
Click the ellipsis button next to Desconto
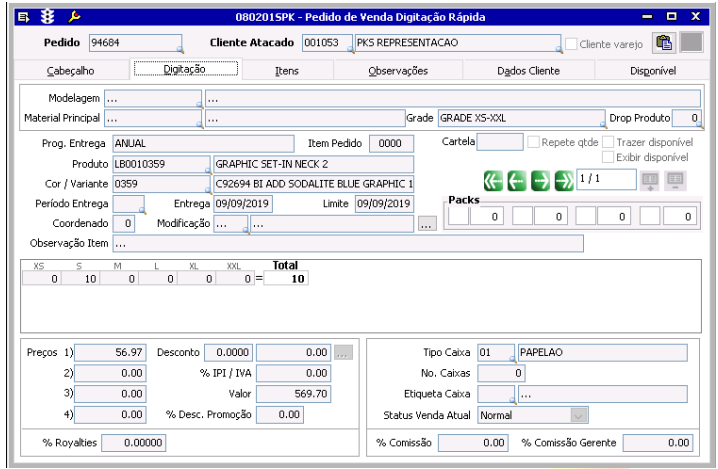343,352
